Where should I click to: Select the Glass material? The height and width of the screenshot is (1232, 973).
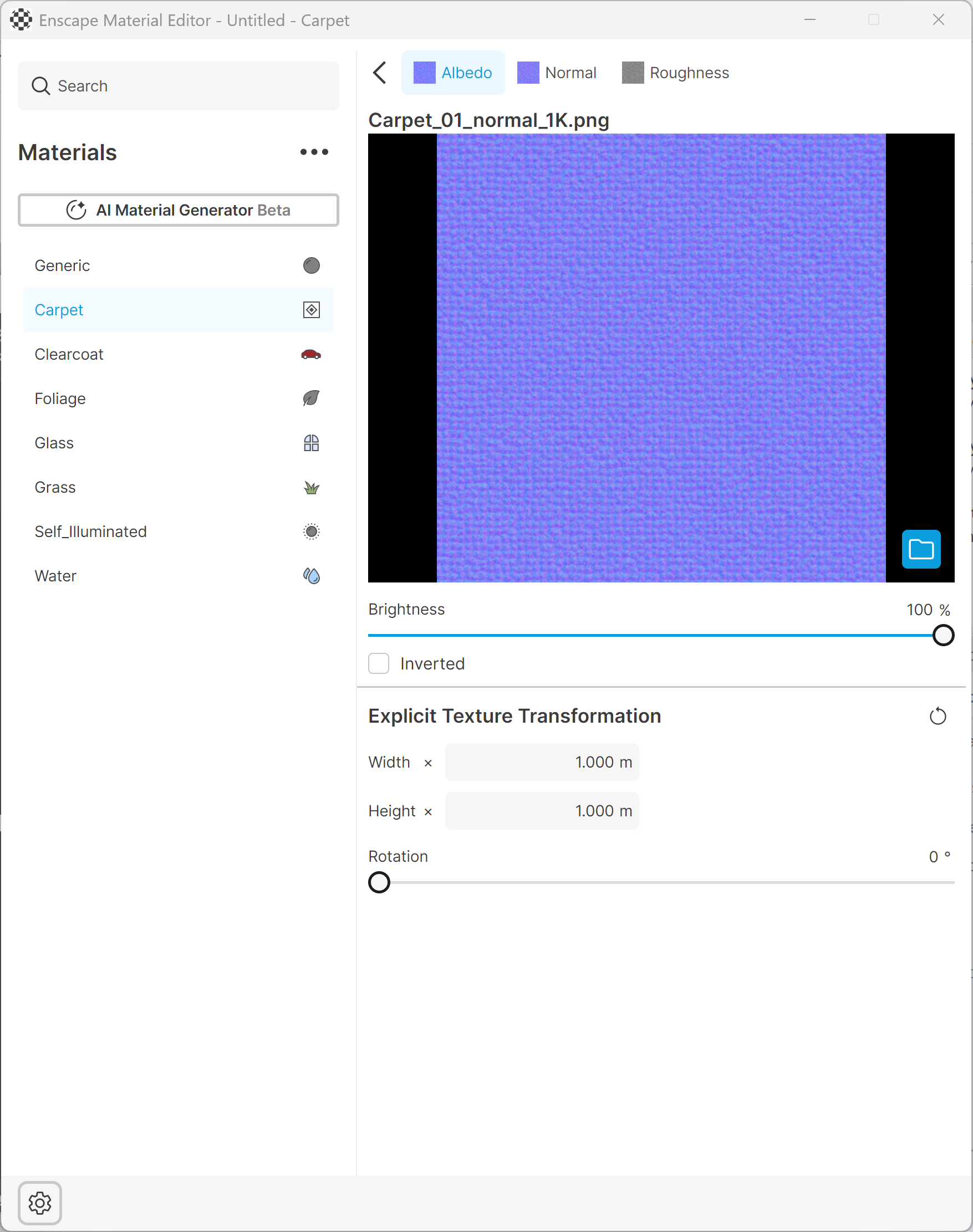tap(179, 443)
